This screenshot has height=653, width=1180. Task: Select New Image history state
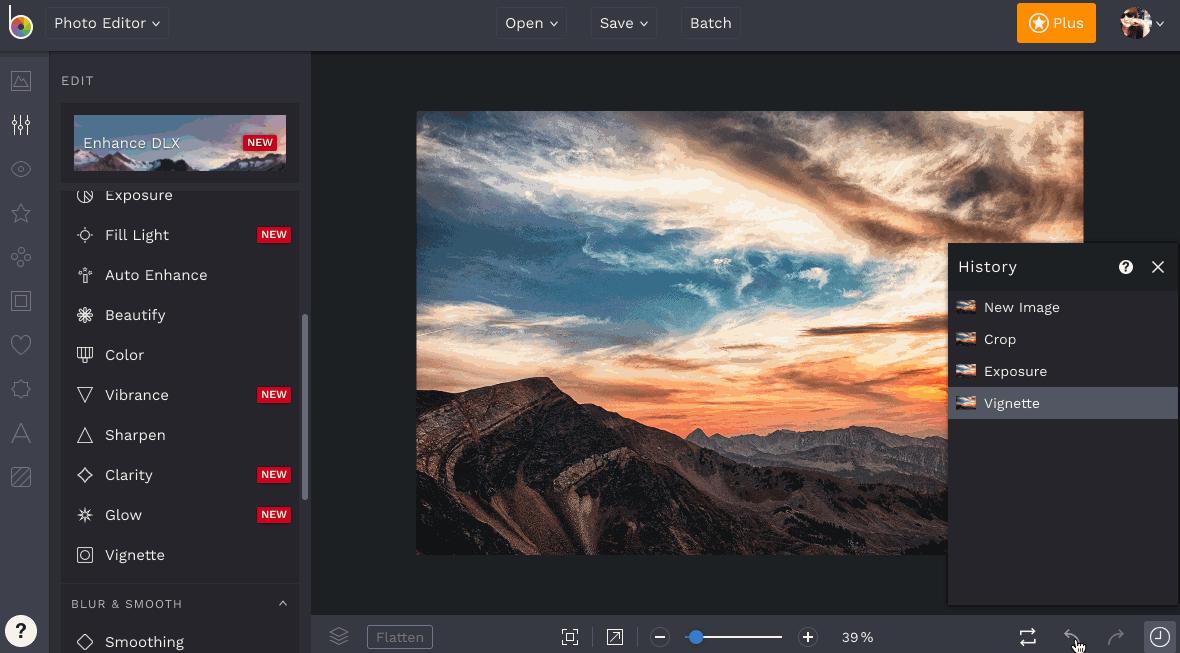click(x=1063, y=307)
